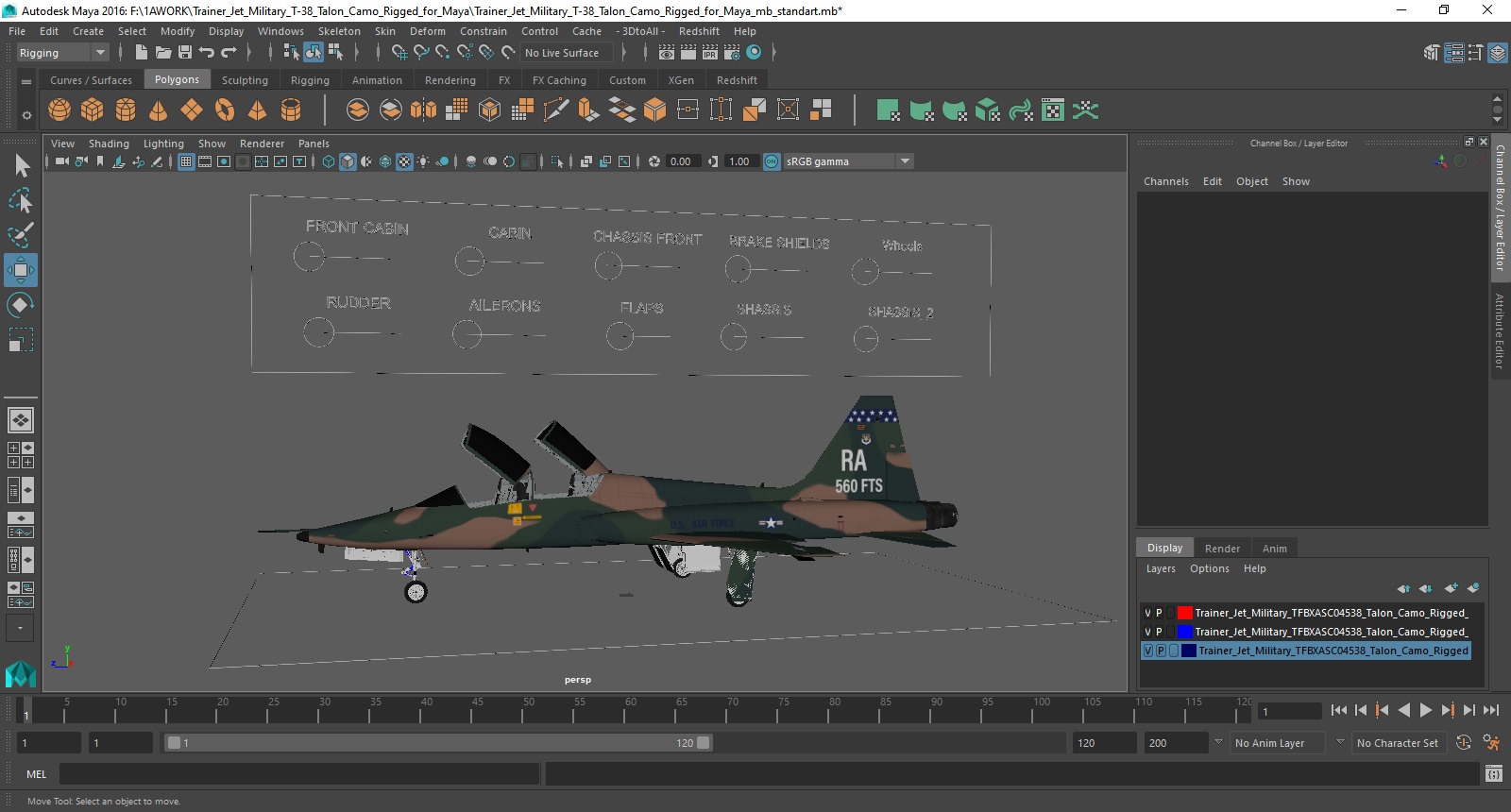The image size is (1511, 812).
Task: Toggle playback P of red layer
Action: 1160,613
